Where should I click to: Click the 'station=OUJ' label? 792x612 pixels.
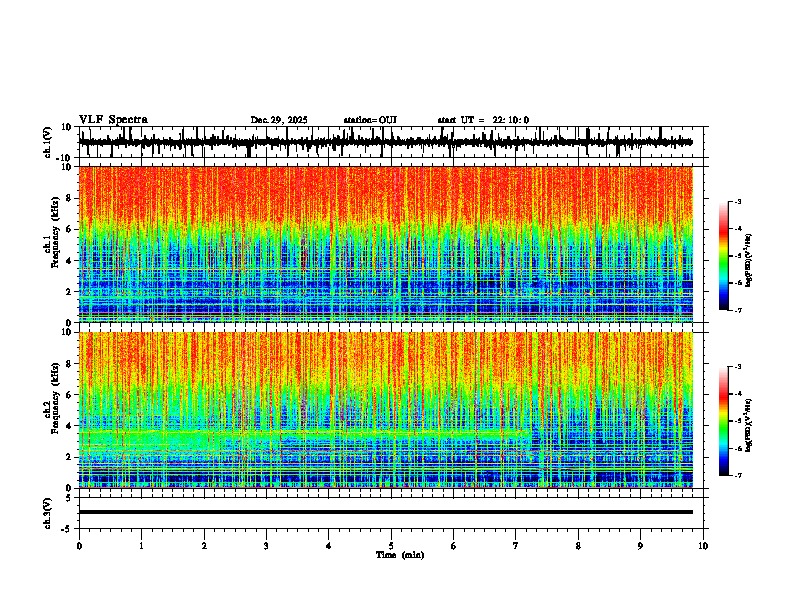pyautogui.click(x=370, y=120)
